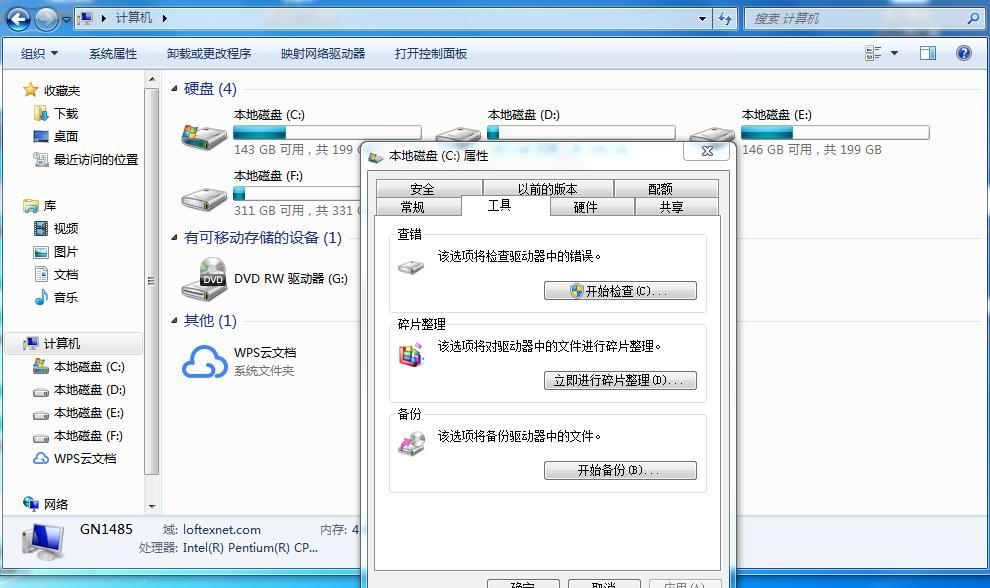This screenshot has width=990, height=588.
Task: Collapse the 硬盘 (4) group
Action: point(175,90)
